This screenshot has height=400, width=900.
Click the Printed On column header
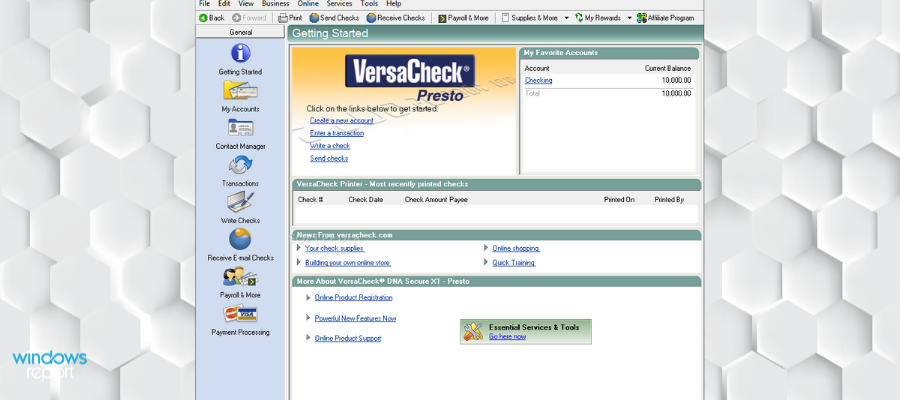coord(619,200)
